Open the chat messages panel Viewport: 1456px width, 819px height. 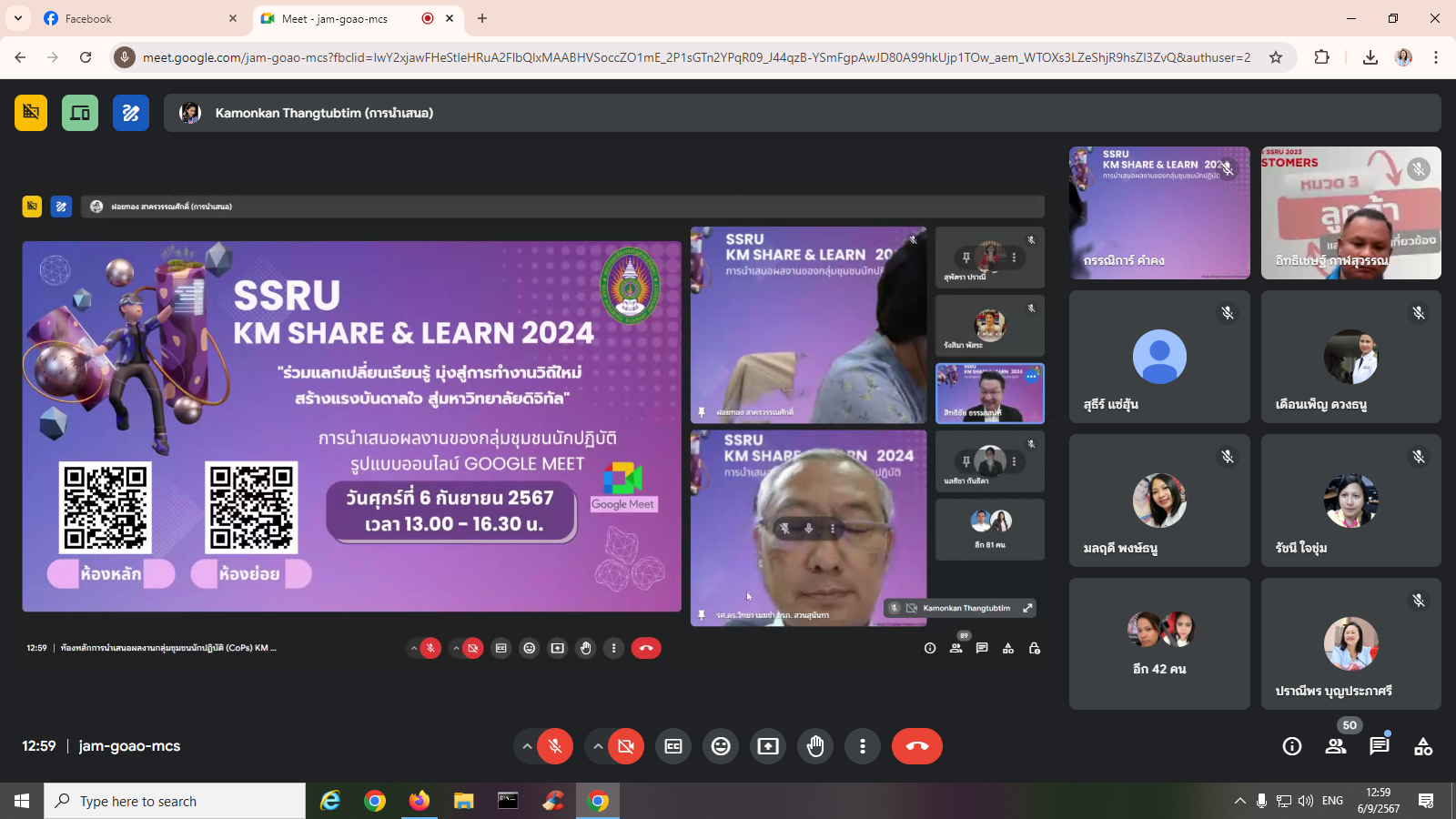1380,746
